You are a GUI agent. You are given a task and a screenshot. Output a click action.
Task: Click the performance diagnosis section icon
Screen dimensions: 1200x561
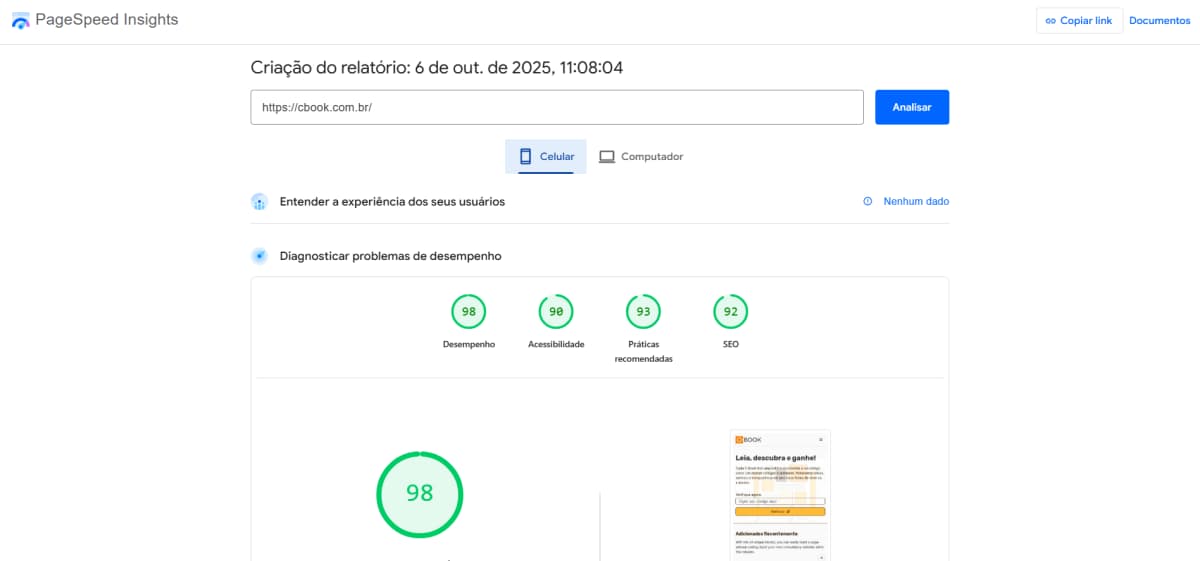[259, 256]
